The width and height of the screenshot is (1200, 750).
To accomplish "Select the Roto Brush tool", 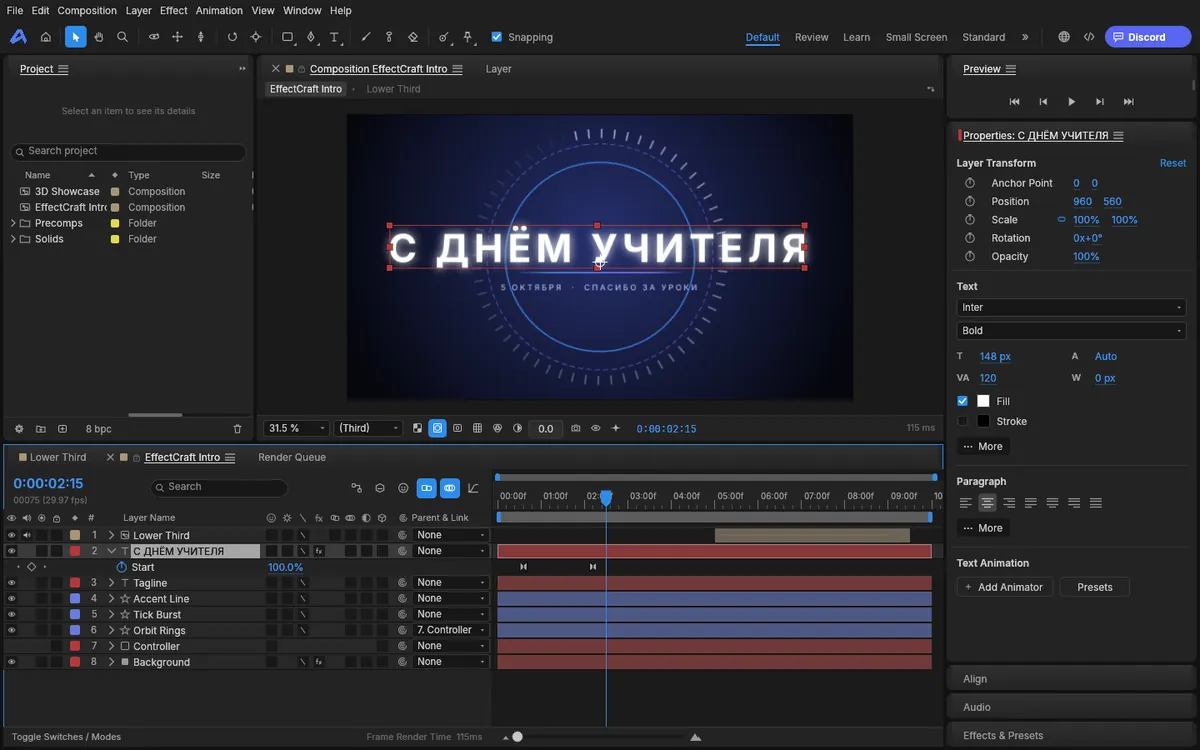I will pyautogui.click(x=444, y=37).
